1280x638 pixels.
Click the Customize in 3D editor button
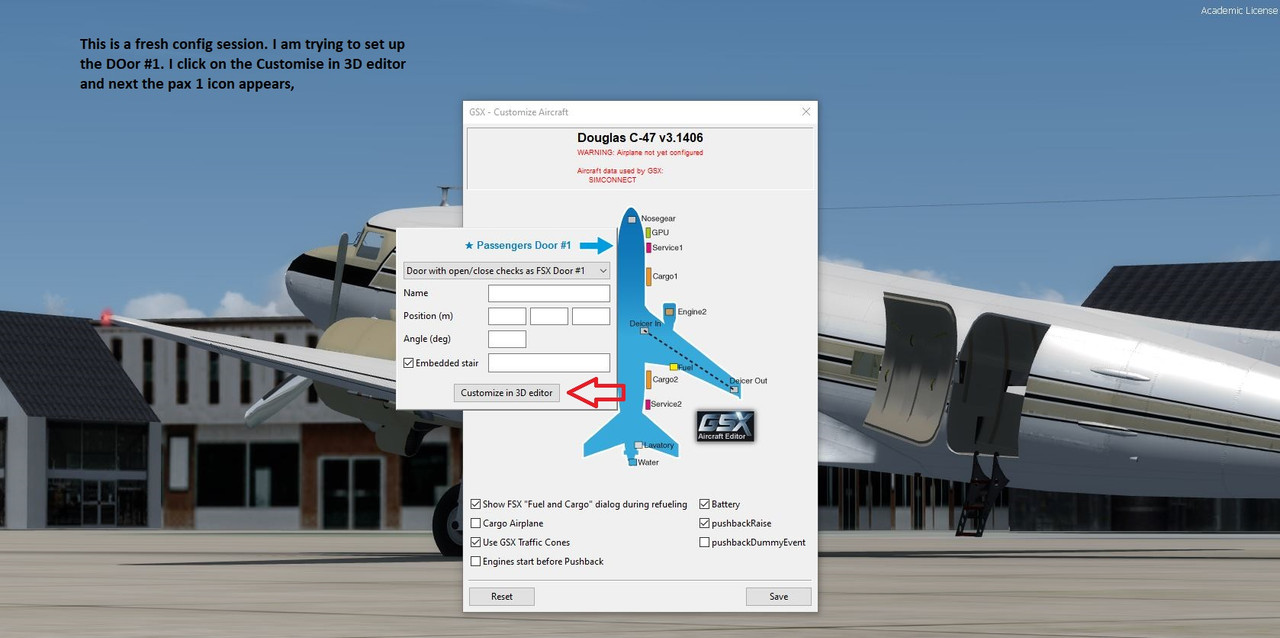pos(507,393)
